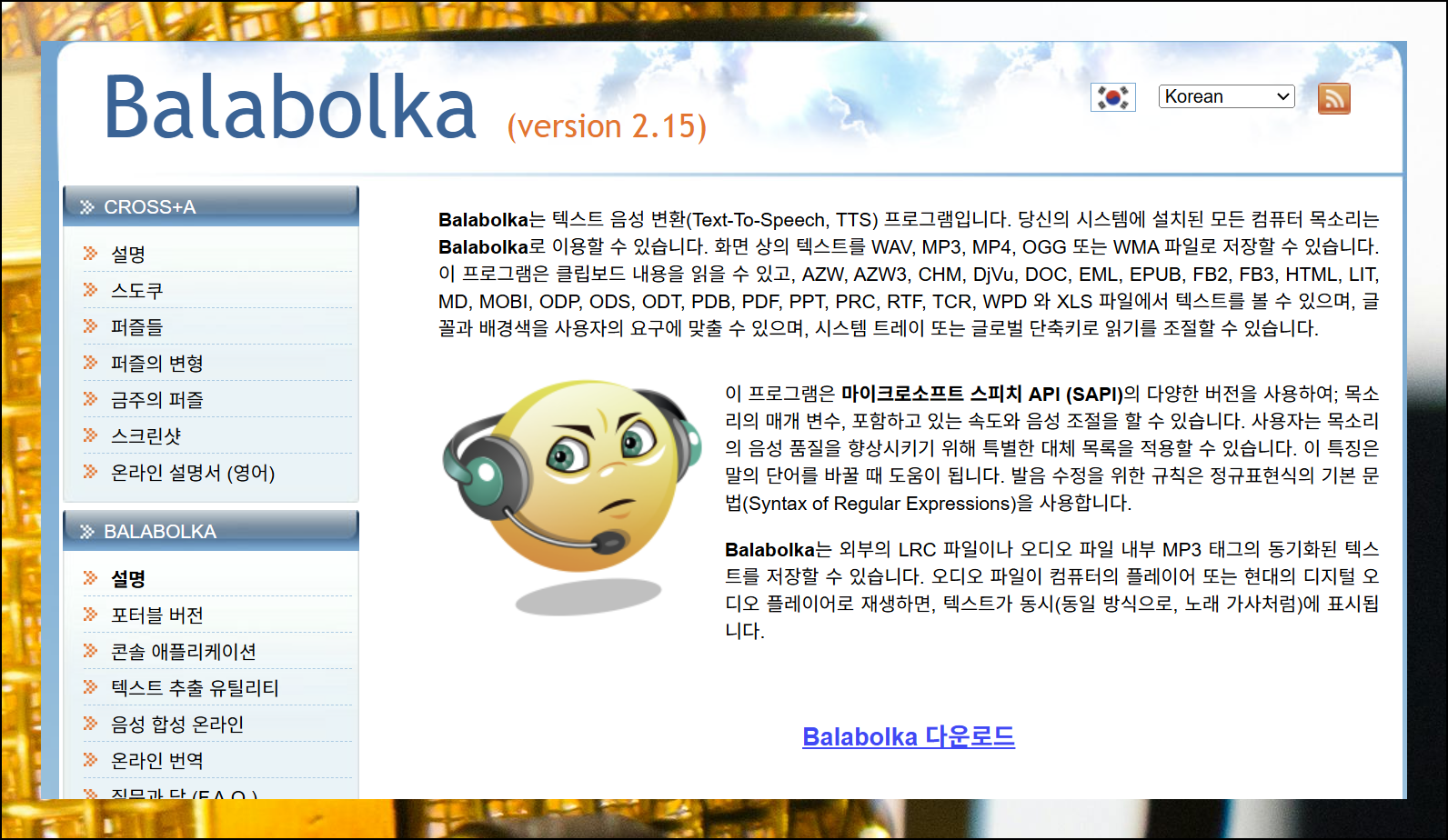Open 텍스트 추출 유틸리티 page

(x=195, y=688)
